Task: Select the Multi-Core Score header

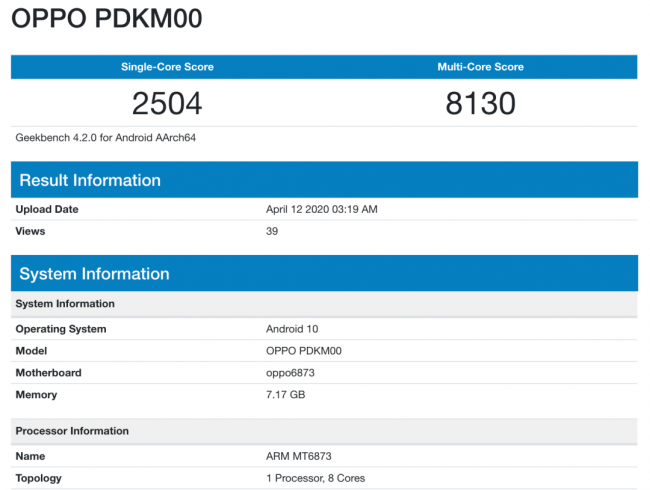Action: pyautogui.click(x=480, y=67)
